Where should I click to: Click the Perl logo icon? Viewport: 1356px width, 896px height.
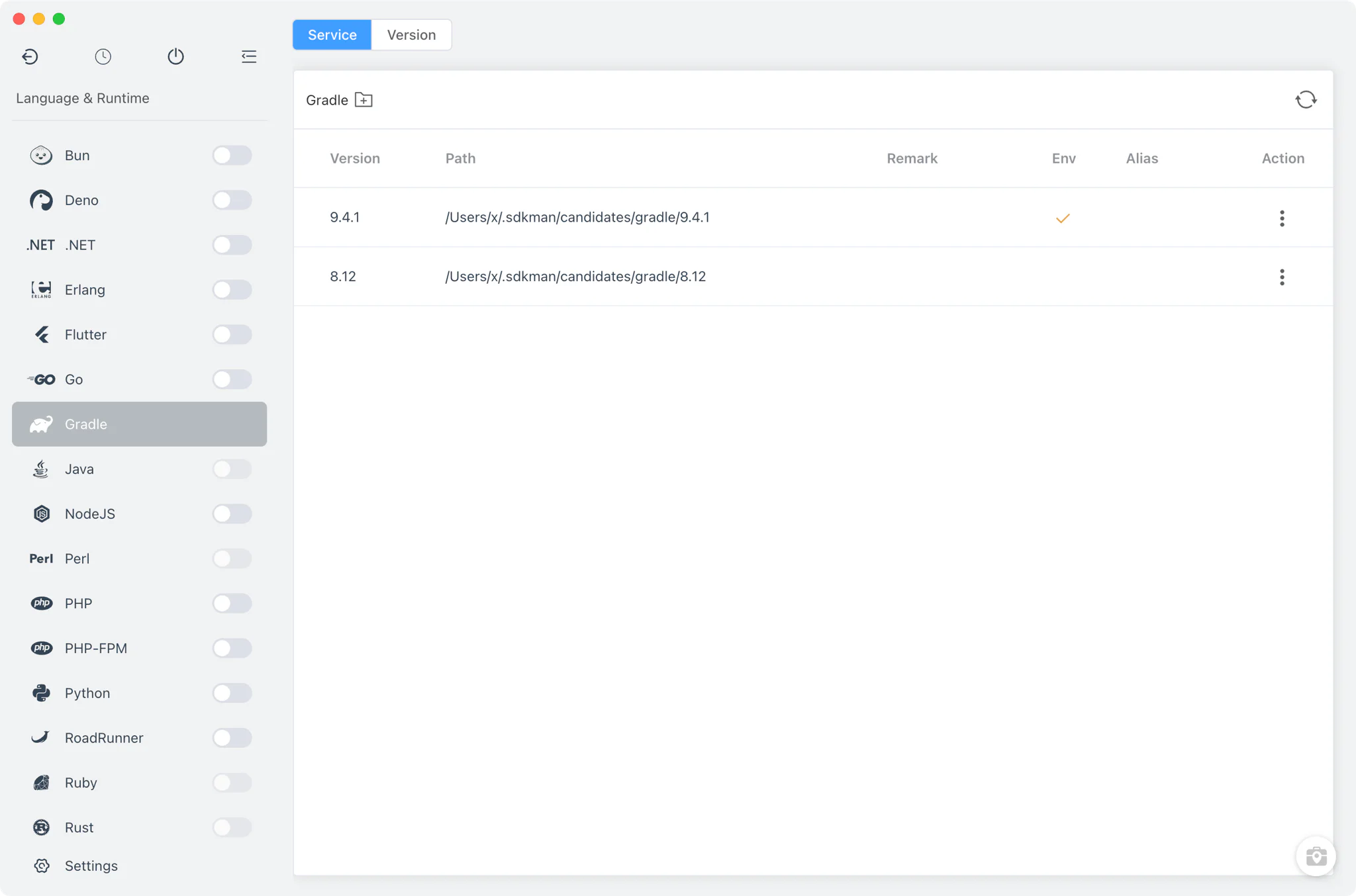click(41, 559)
